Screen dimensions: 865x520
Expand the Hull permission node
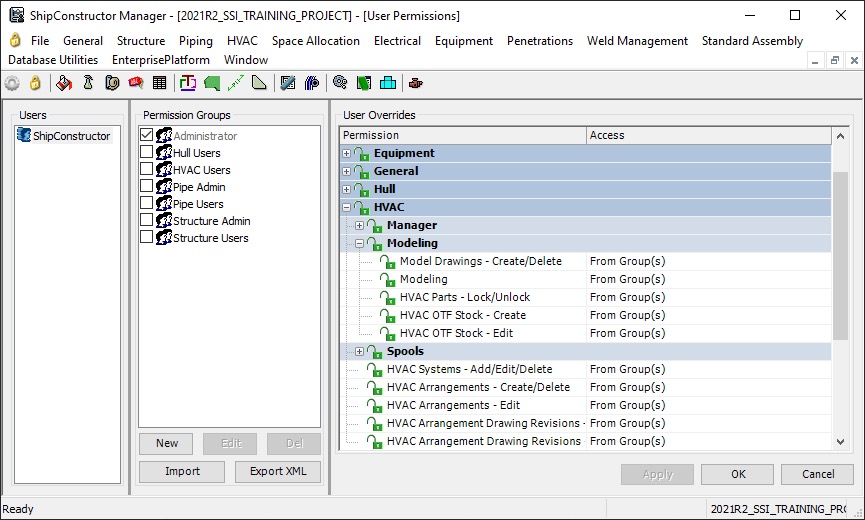pyautogui.click(x=346, y=190)
